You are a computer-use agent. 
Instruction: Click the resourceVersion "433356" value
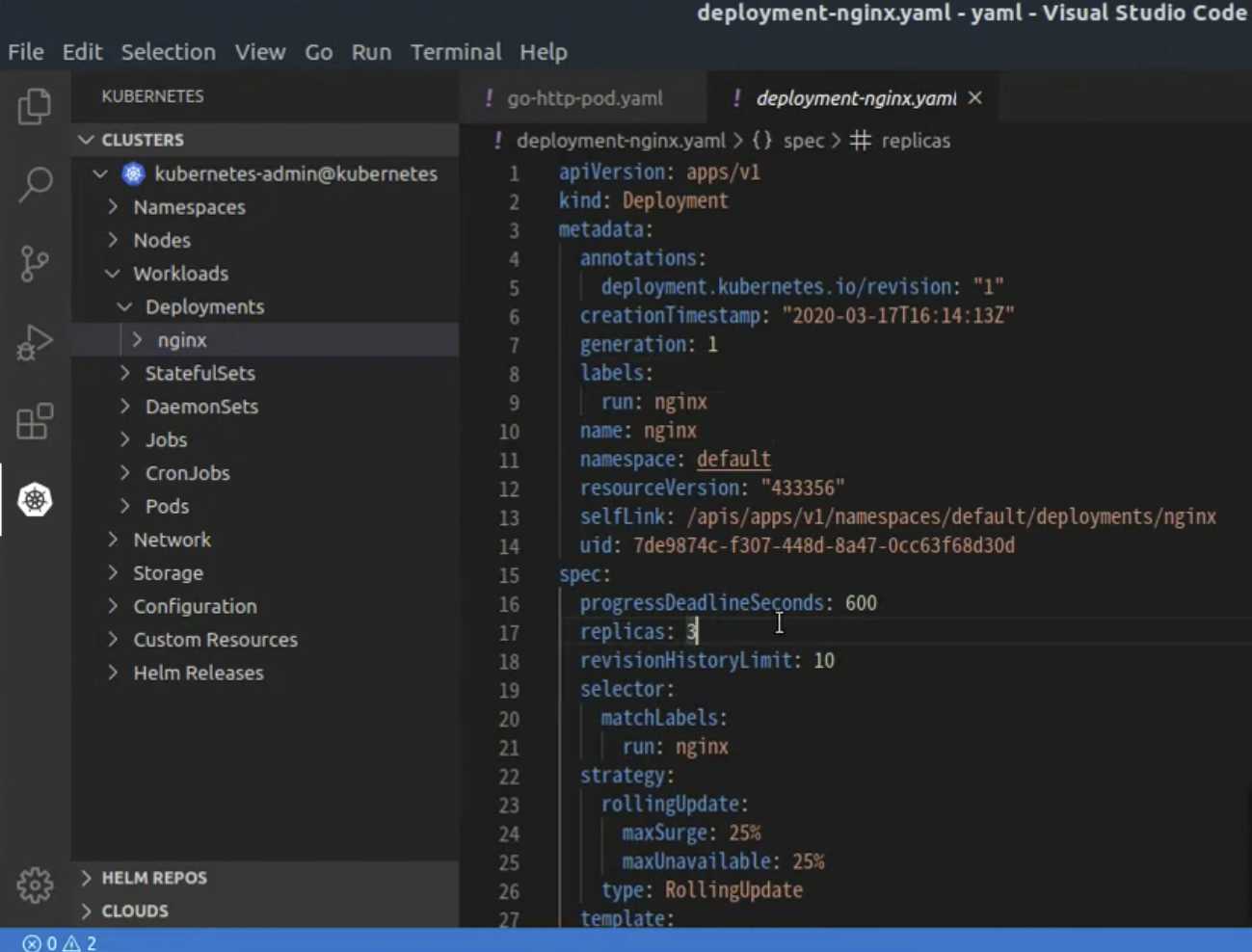803,489
